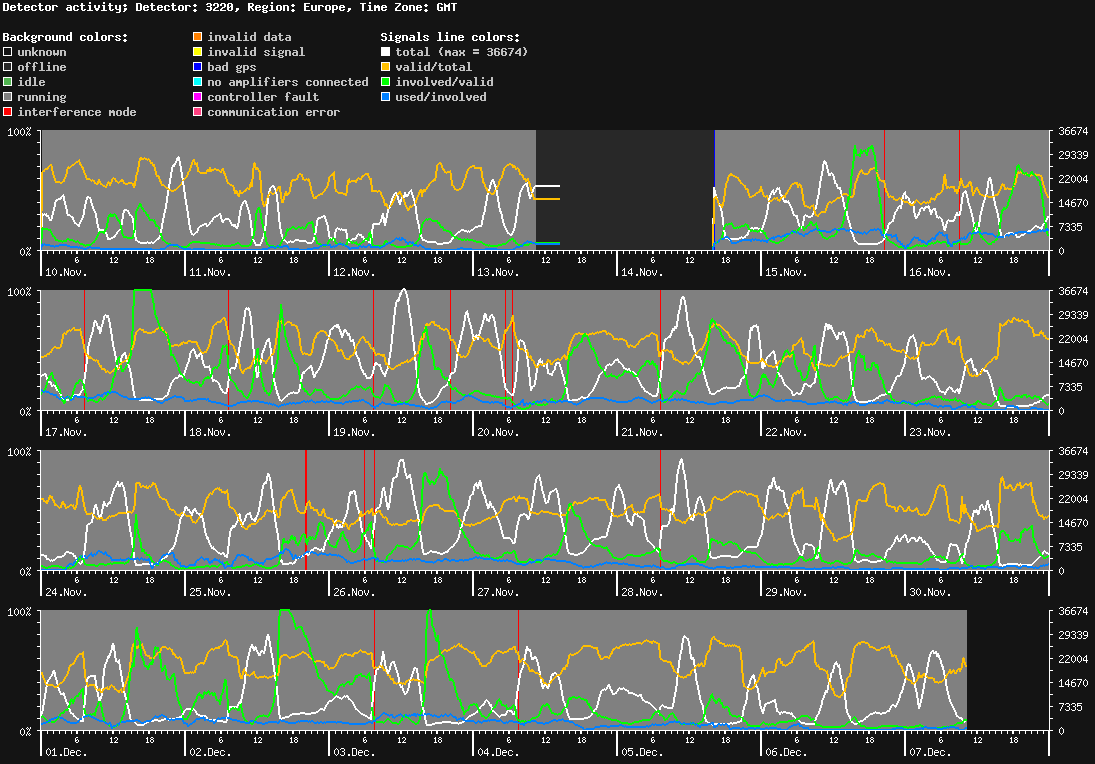The image size is (1095, 764).
Task: Click the '01.Dec.' date label
Action: [66, 751]
